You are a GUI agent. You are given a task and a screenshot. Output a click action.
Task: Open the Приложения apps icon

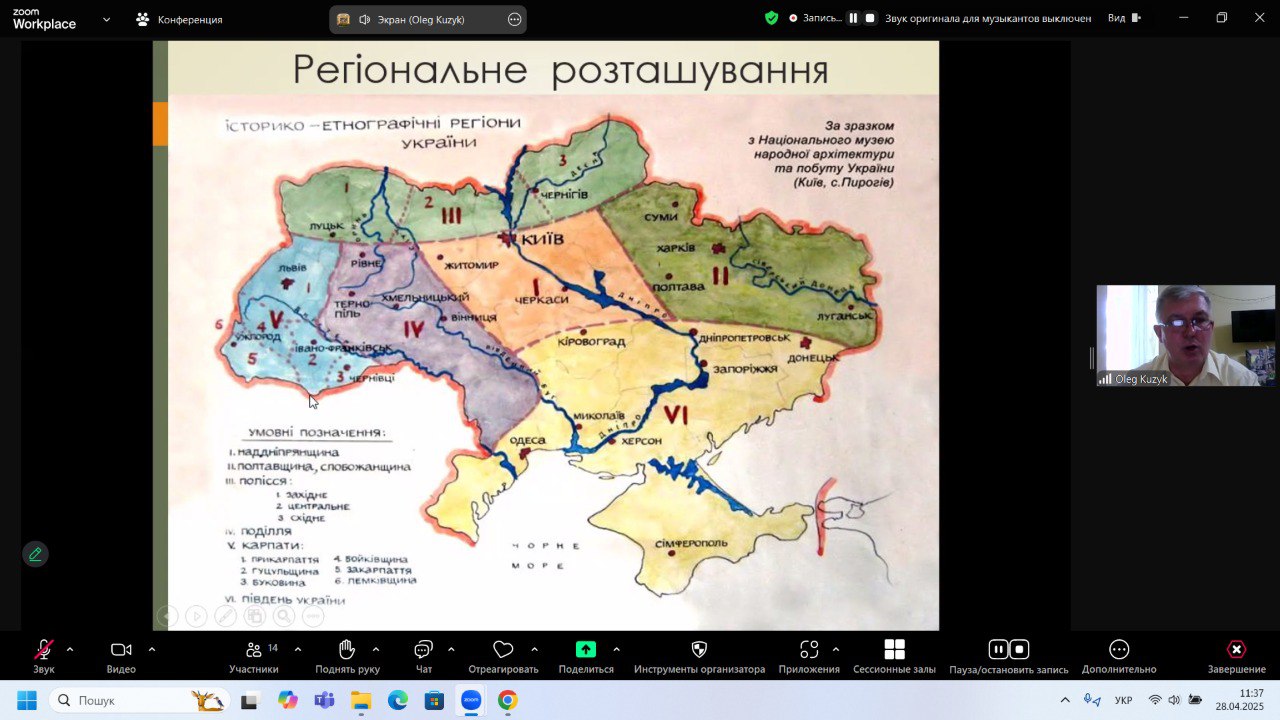pos(809,651)
